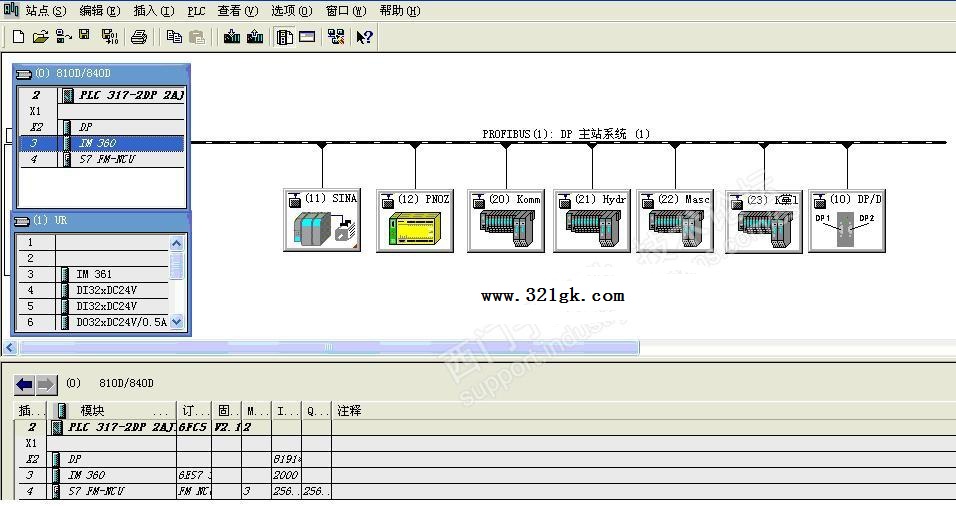
Task: Click the Save floppy disk icon
Action: tap(85, 35)
